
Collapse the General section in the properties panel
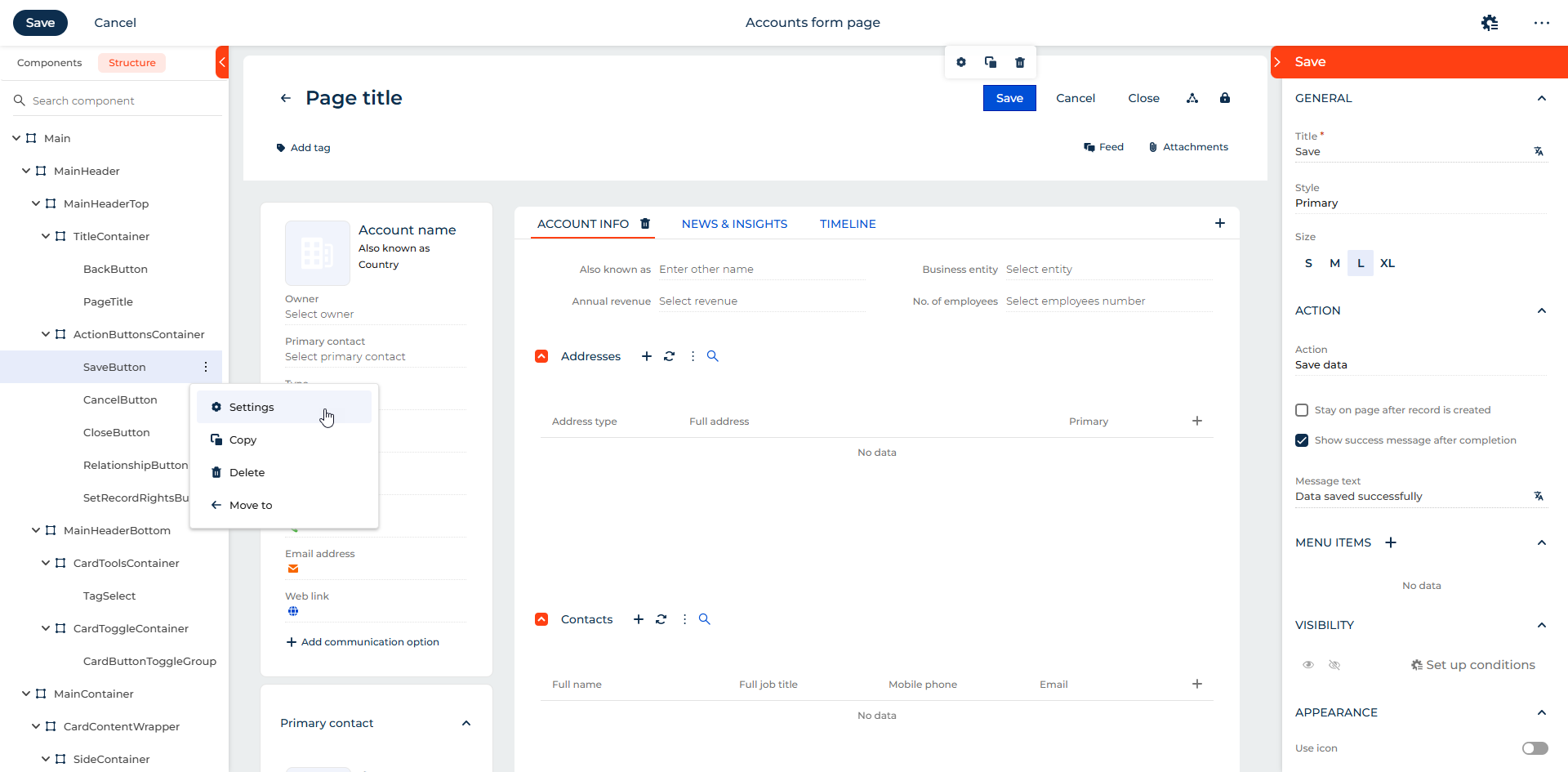click(1541, 98)
